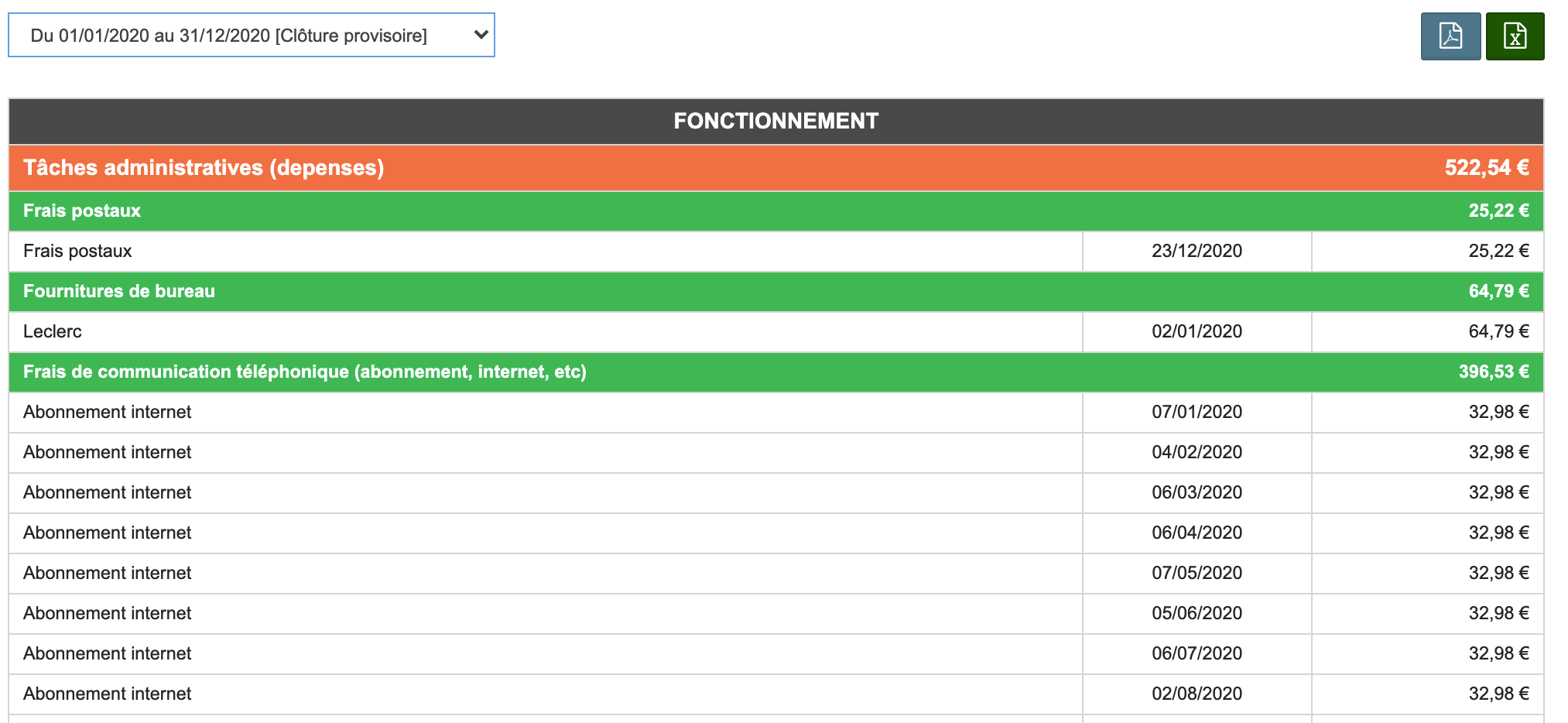Select Abonnement internet entry dated 06/07/2020

(108, 654)
